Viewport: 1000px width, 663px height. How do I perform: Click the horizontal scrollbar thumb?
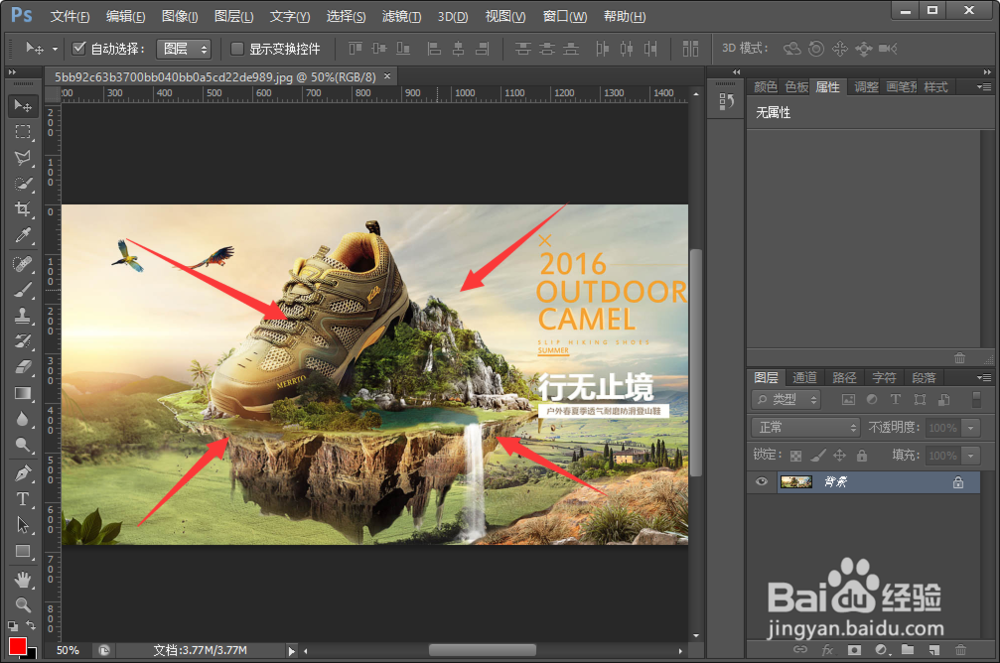pyautogui.click(x=482, y=650)
